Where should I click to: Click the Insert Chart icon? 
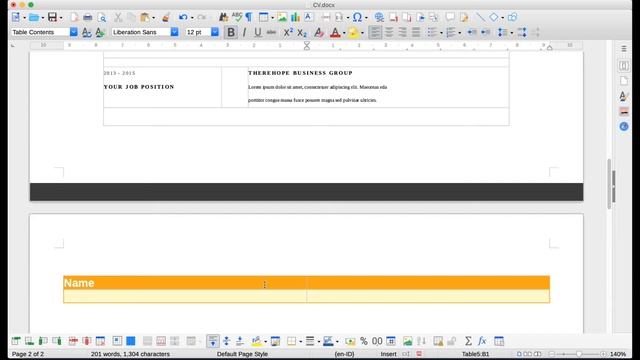click(296, 17)
